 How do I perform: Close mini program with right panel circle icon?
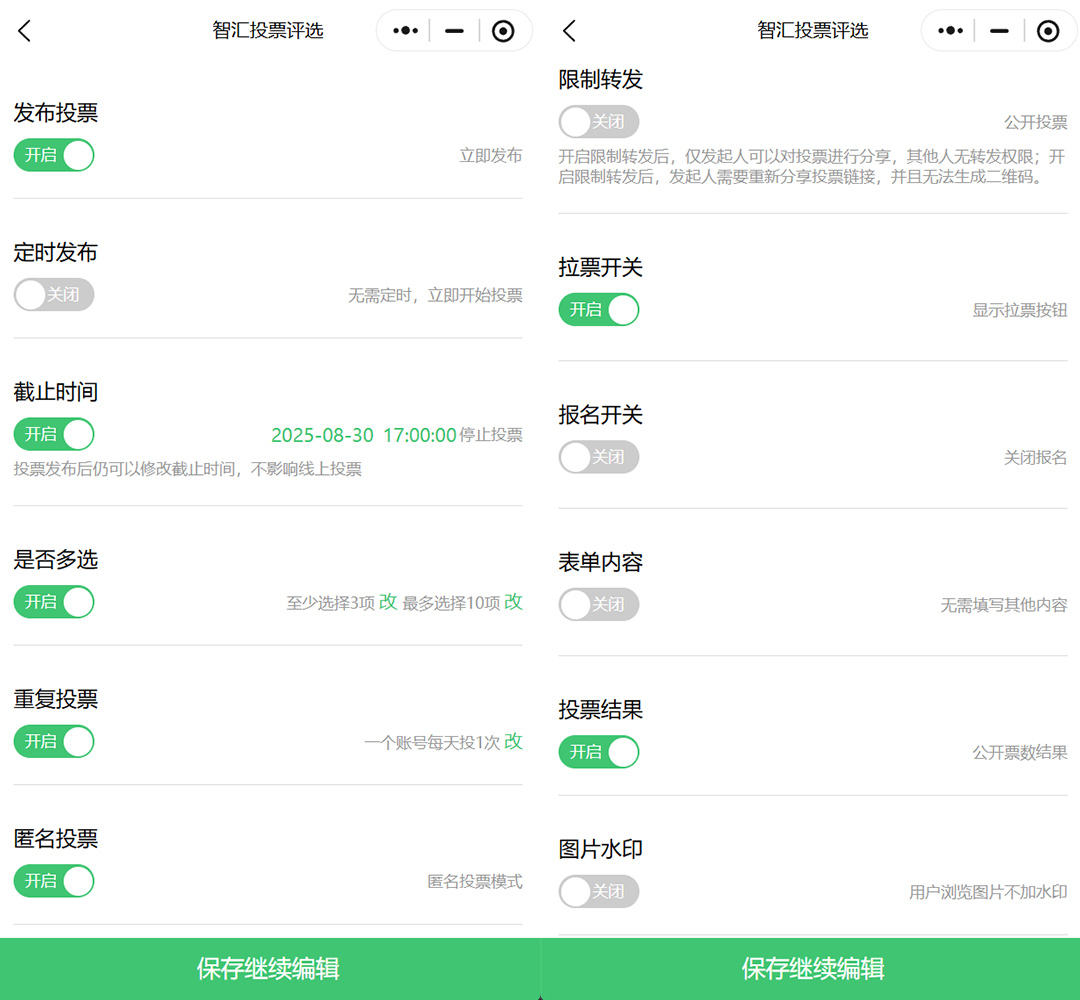(x=1047, y=31)
